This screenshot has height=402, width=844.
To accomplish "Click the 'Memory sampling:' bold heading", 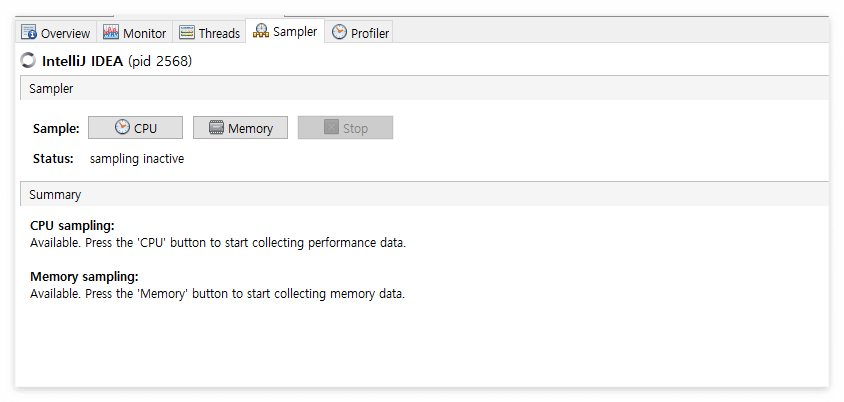I will [84, 277].
